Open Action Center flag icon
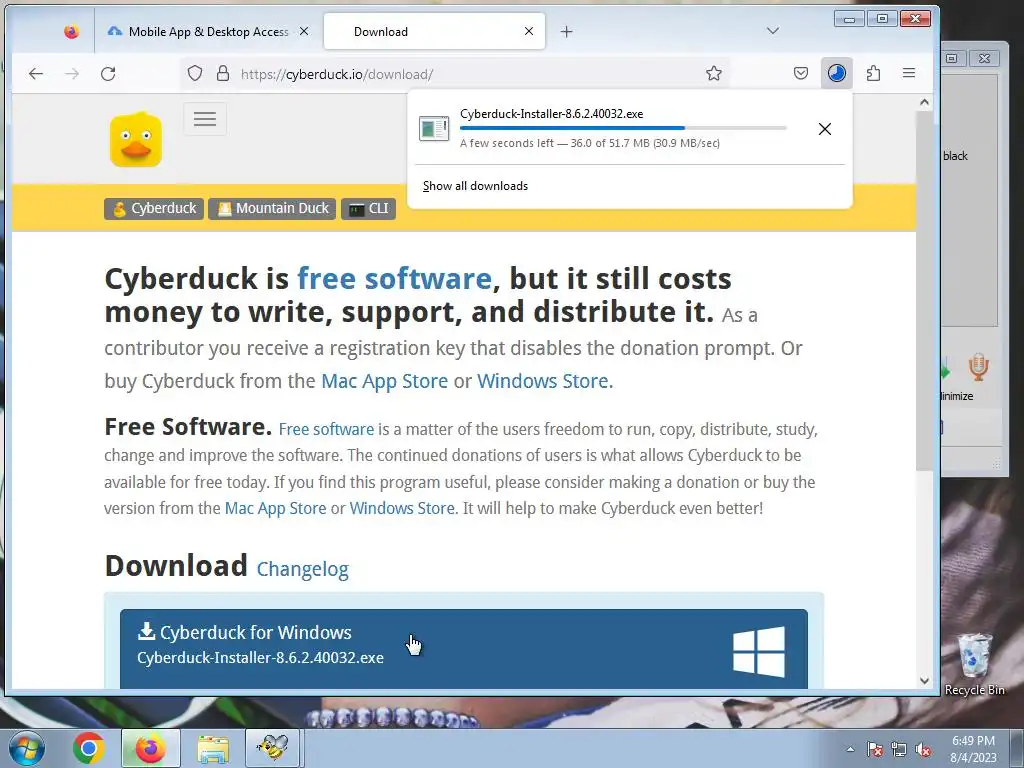The image size is (1024, 768). [875, 750]
